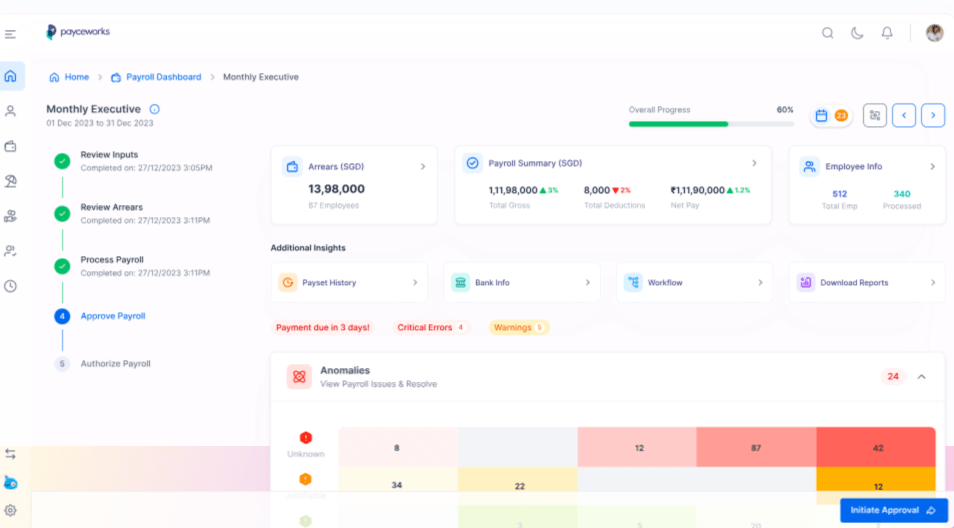This screenshot has height=528, width=954.
Task: Toggle dark mode moon icon
Action: [857, 33]
